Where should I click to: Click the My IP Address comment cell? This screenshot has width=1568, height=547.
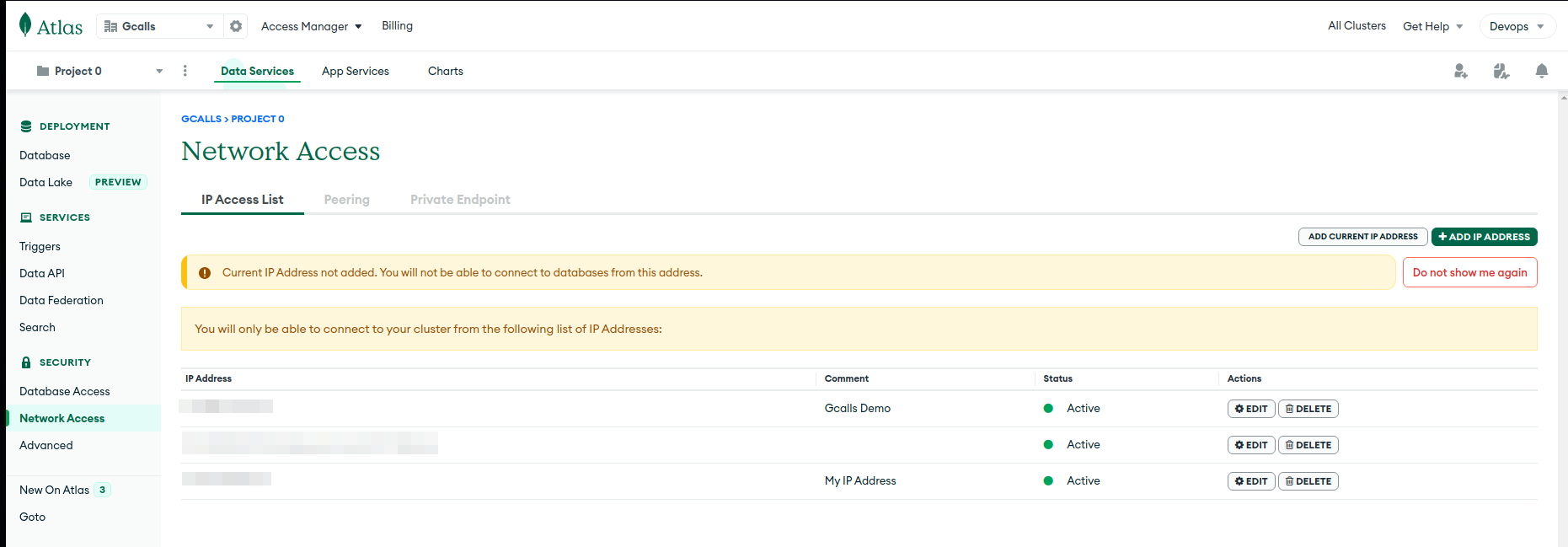pos(860,480)
